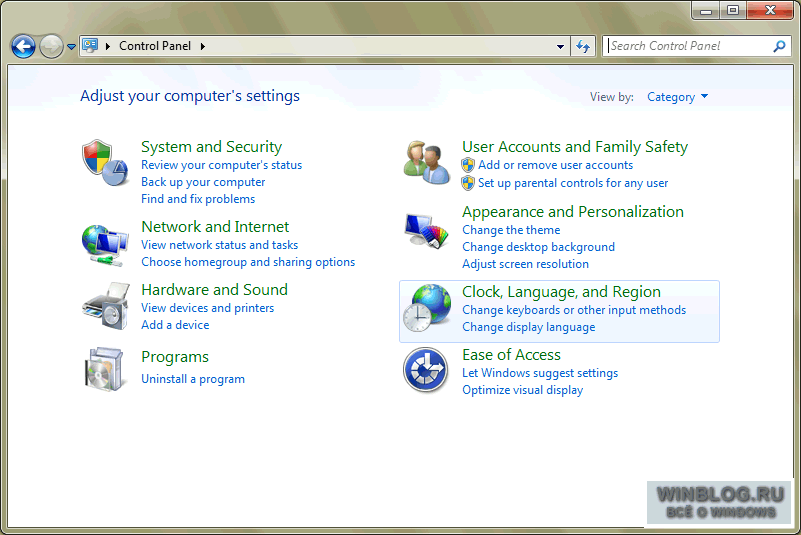
Task: Click Set up parental controls for any user
Action: click(573, 183)
